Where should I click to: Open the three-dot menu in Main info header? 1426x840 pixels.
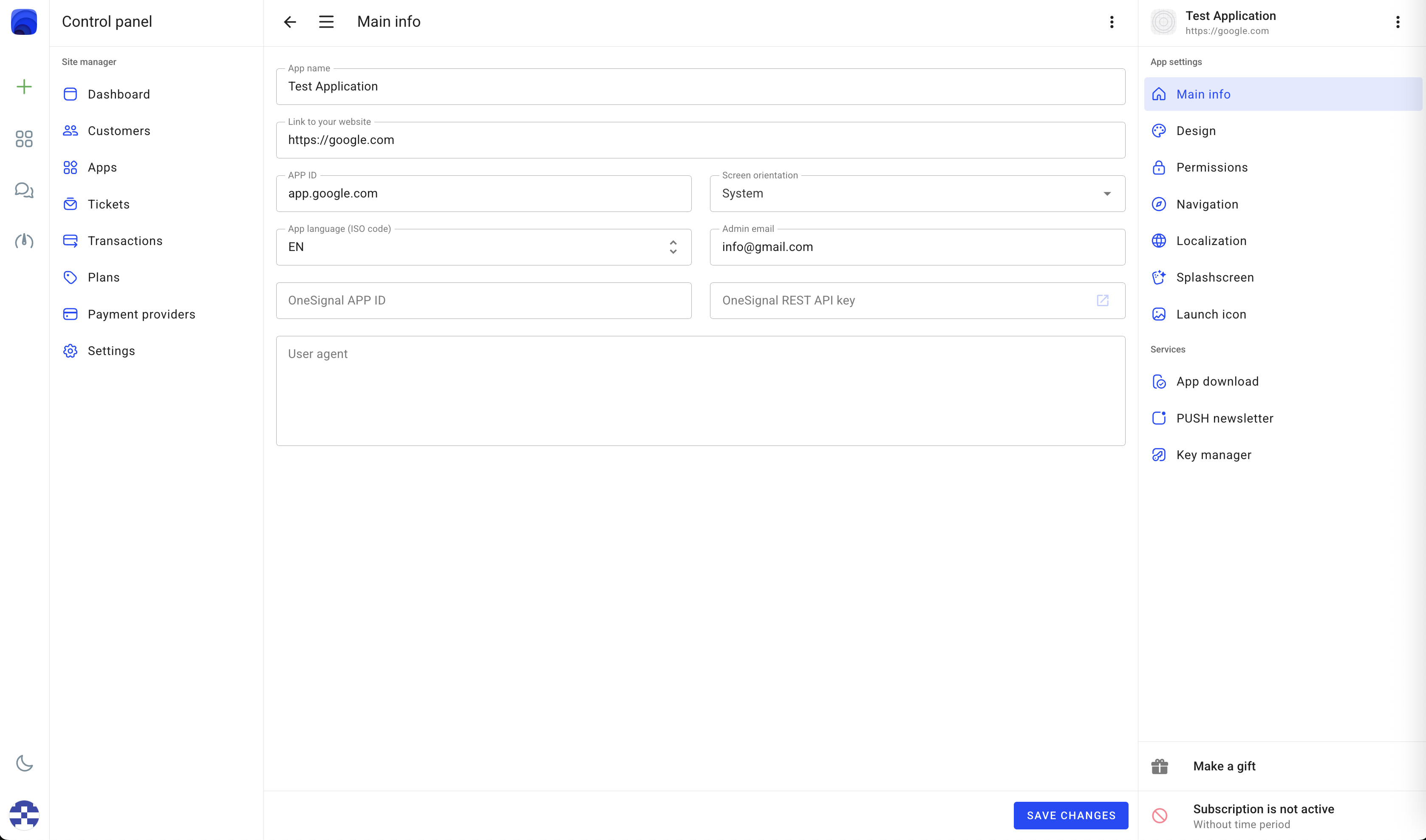coord(1112,22)
